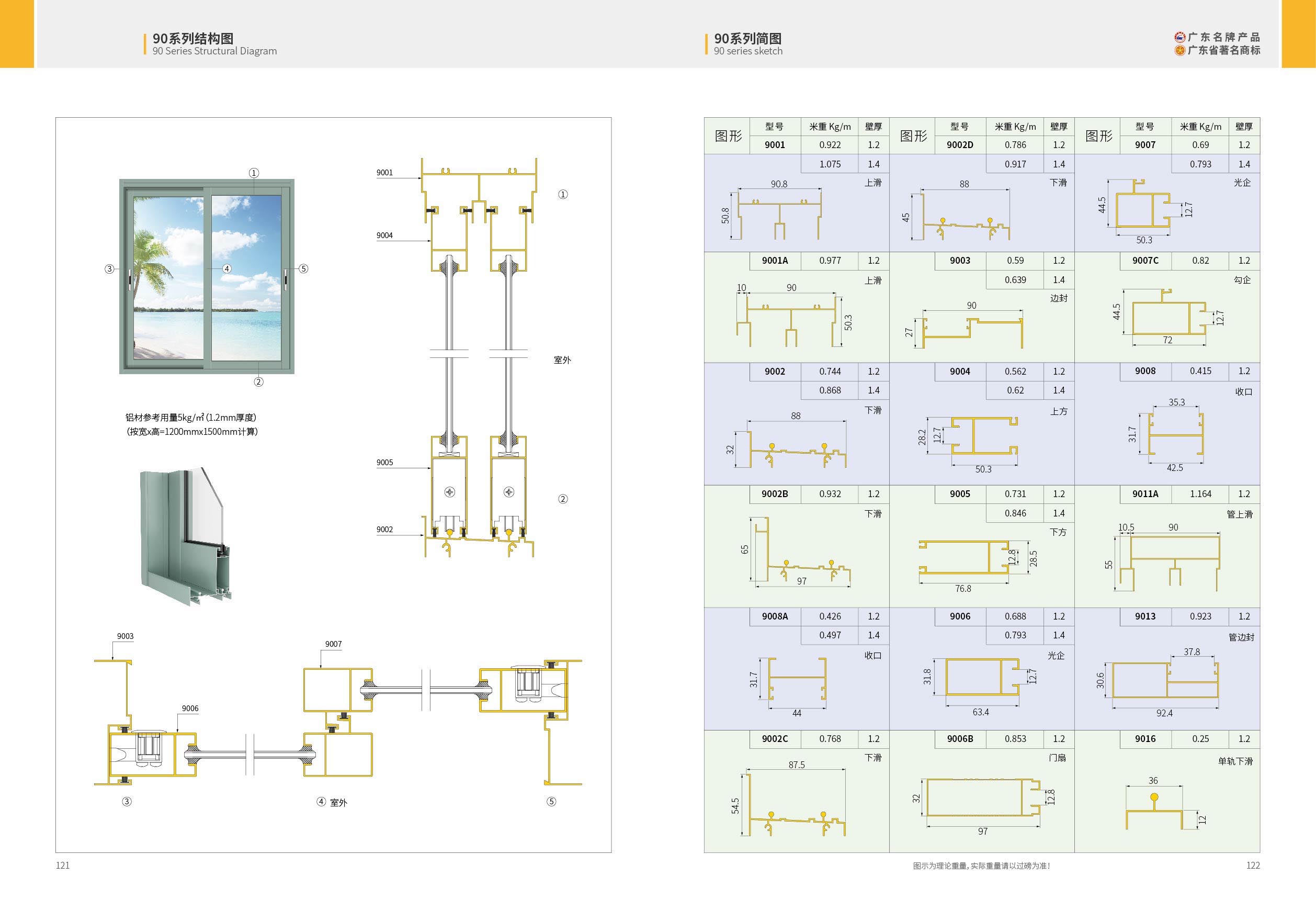Click the 9002B profile drawing with 65 height
This screenshot has height=899, width=1316.
click(796, 552)
